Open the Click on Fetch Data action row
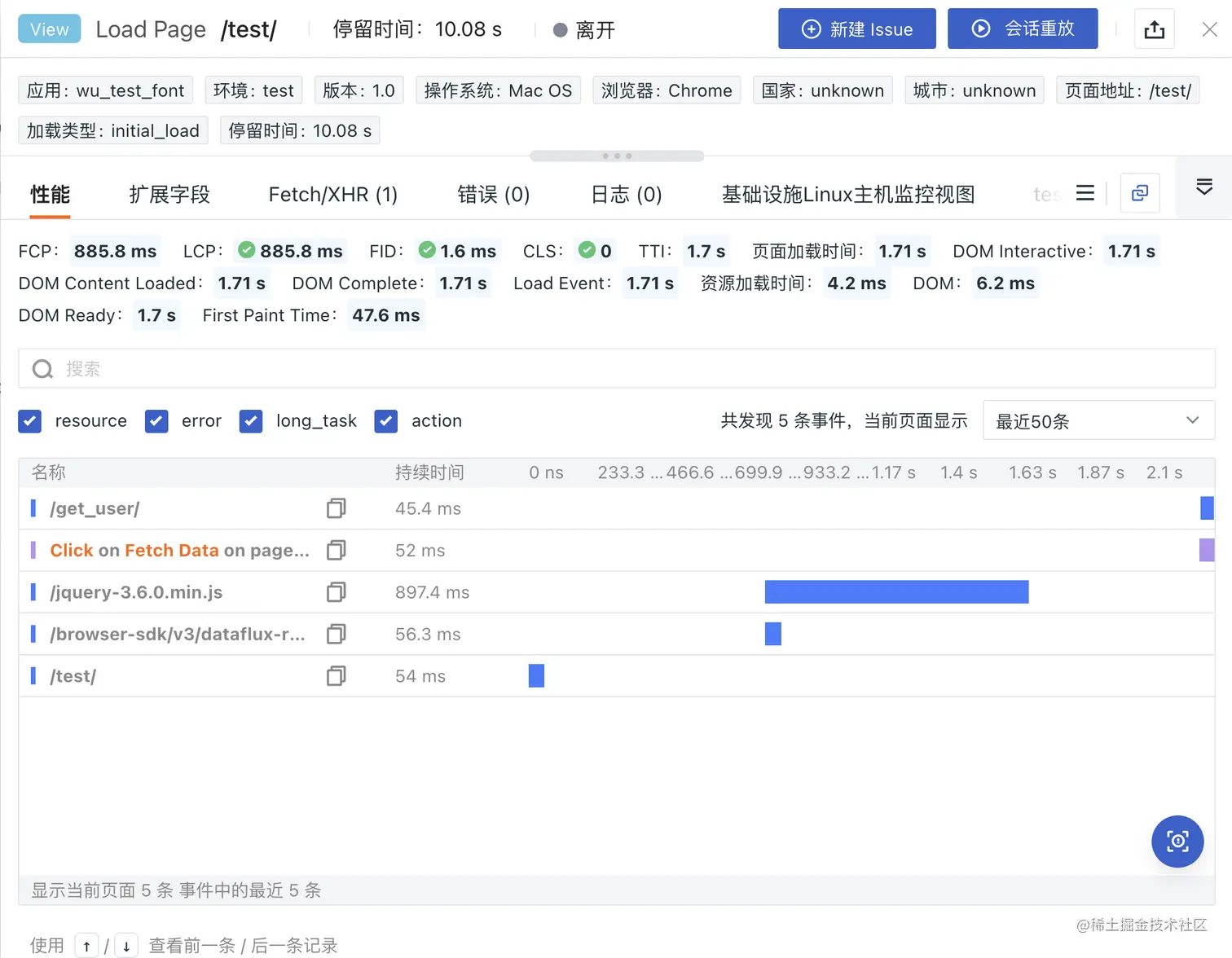 pos(617,551)
